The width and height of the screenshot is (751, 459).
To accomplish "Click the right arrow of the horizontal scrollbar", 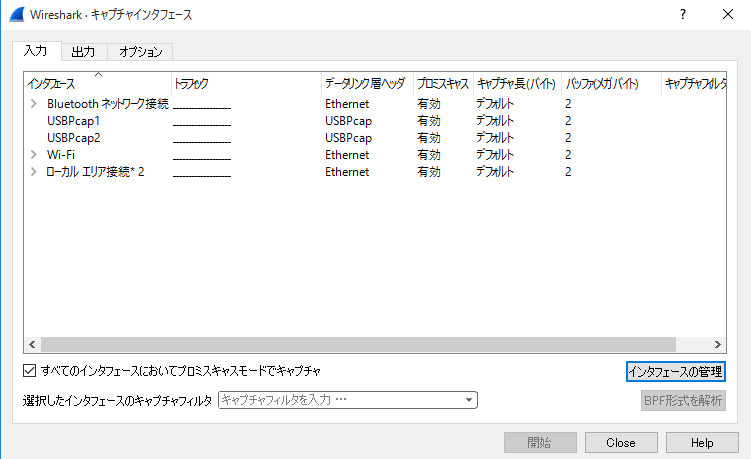I will (717, 344).
